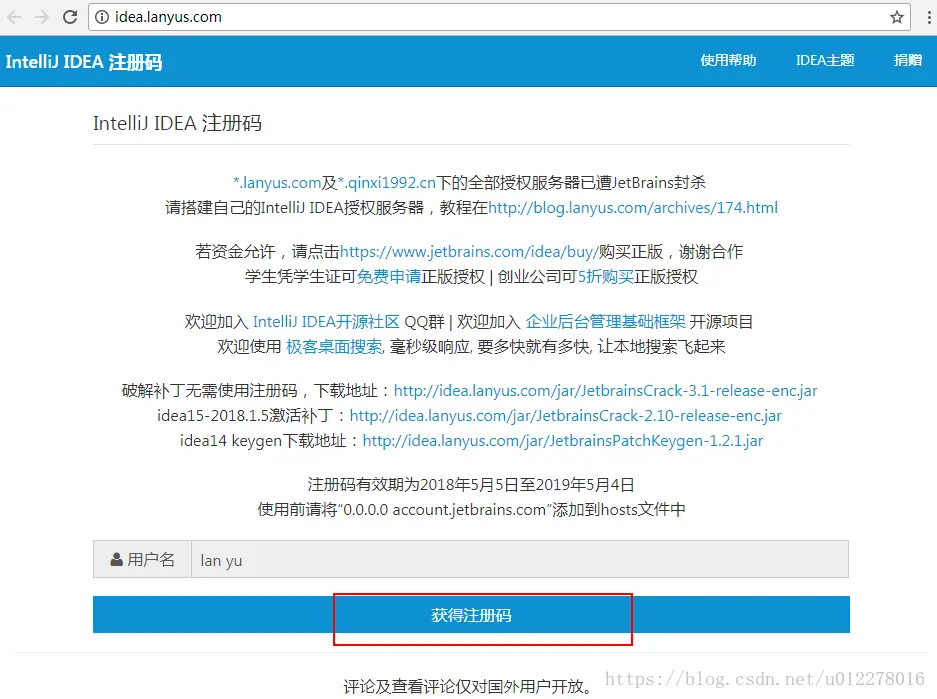Select the page heading IntelliJ IDEA 注册码
The height and width of the screenshot is (699, 937).
coord(177,123)
